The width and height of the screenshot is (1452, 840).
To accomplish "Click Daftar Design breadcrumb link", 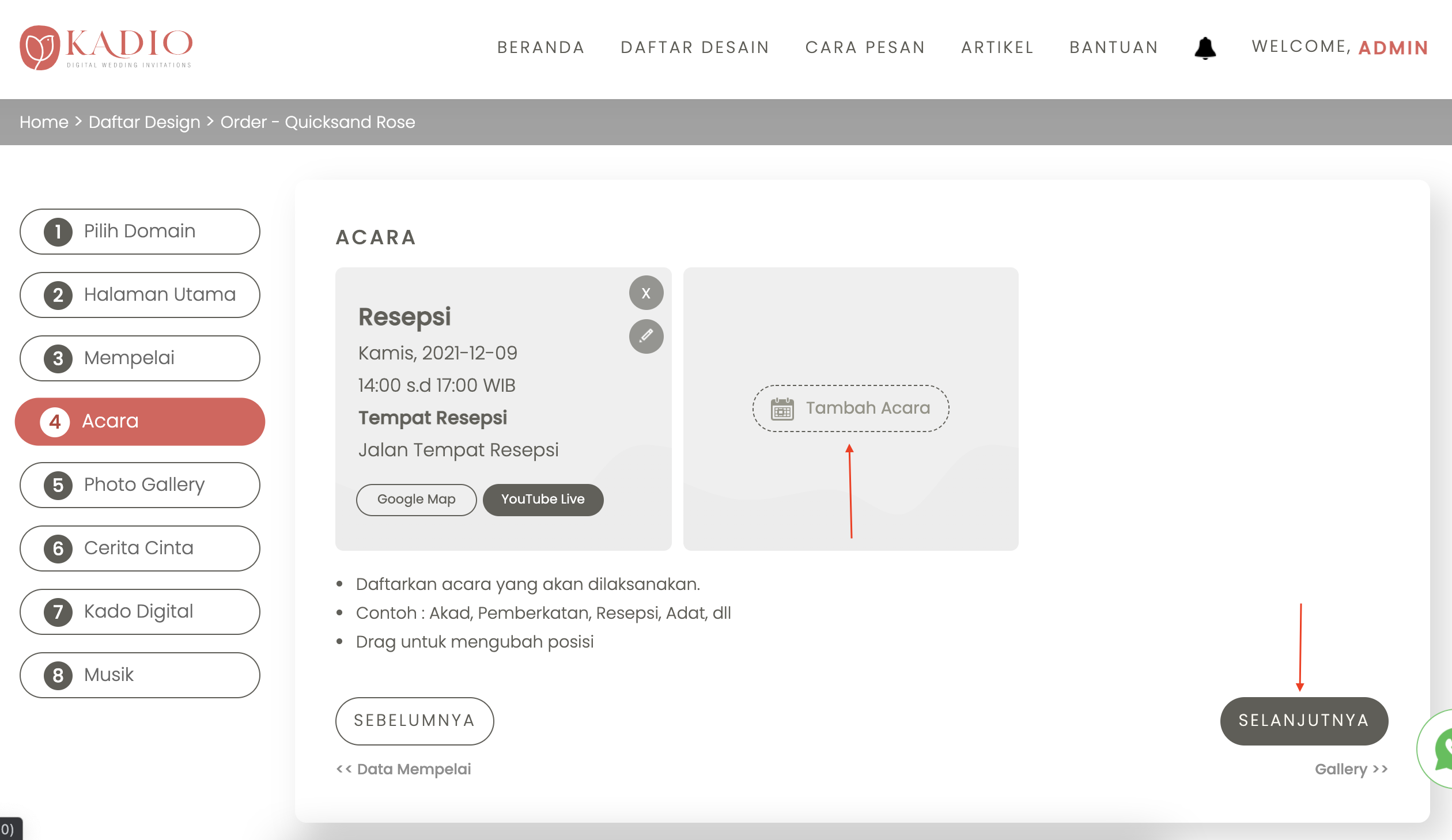I will [144, 122].
